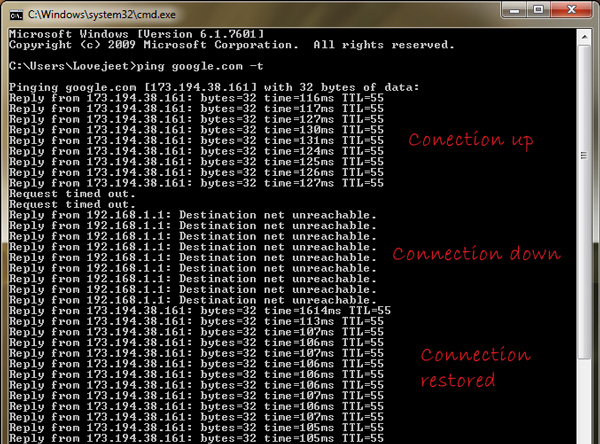The width and height of the screenshot is (600, 444).
Task: Click the reply line with time=130ms
Action: pos(196,130)
